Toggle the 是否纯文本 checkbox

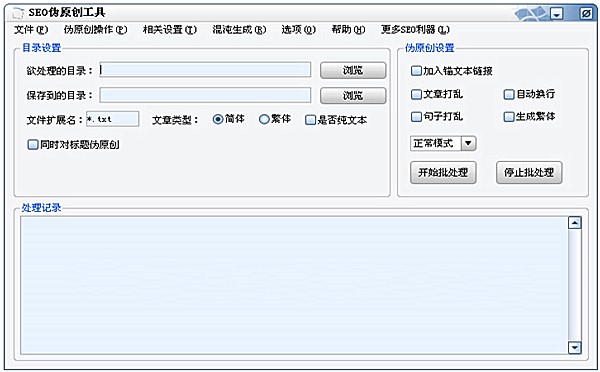[310, 120]
